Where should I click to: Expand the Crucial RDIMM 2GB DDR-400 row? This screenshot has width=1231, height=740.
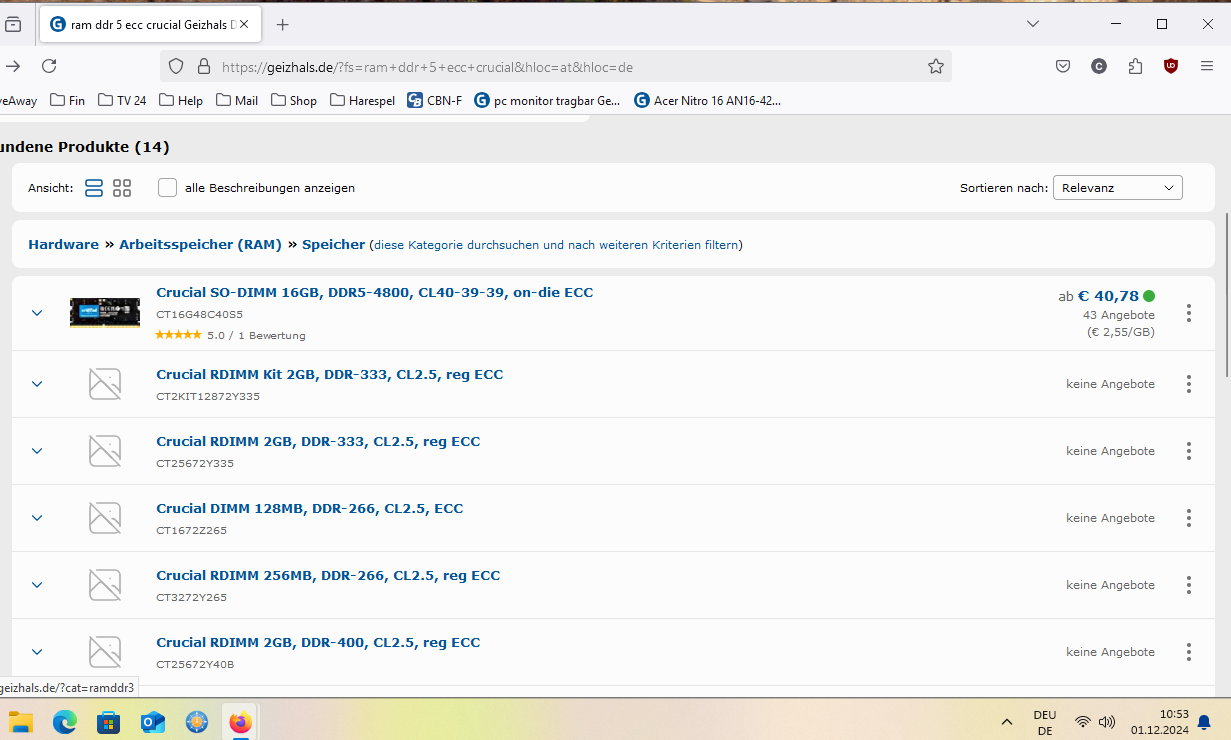[37, 652]
